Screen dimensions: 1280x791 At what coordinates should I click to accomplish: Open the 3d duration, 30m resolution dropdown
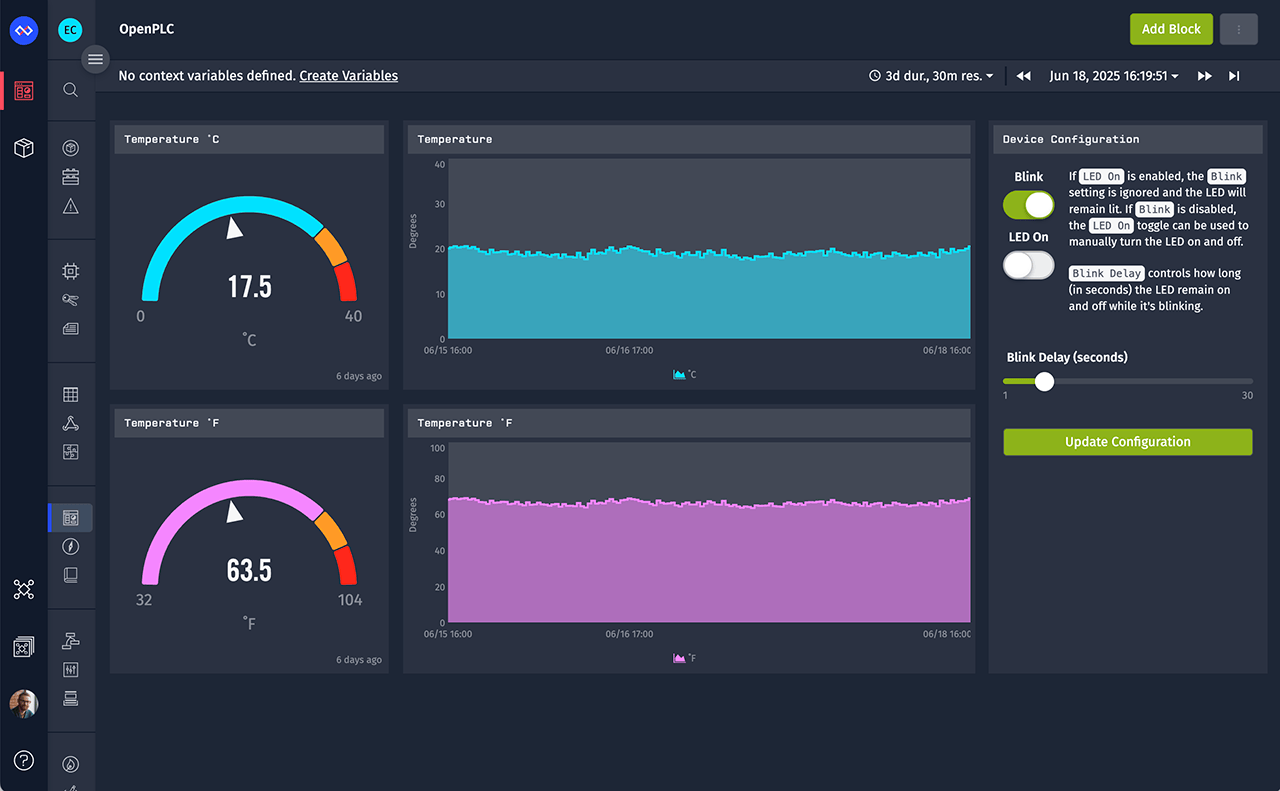pos(930,75)
